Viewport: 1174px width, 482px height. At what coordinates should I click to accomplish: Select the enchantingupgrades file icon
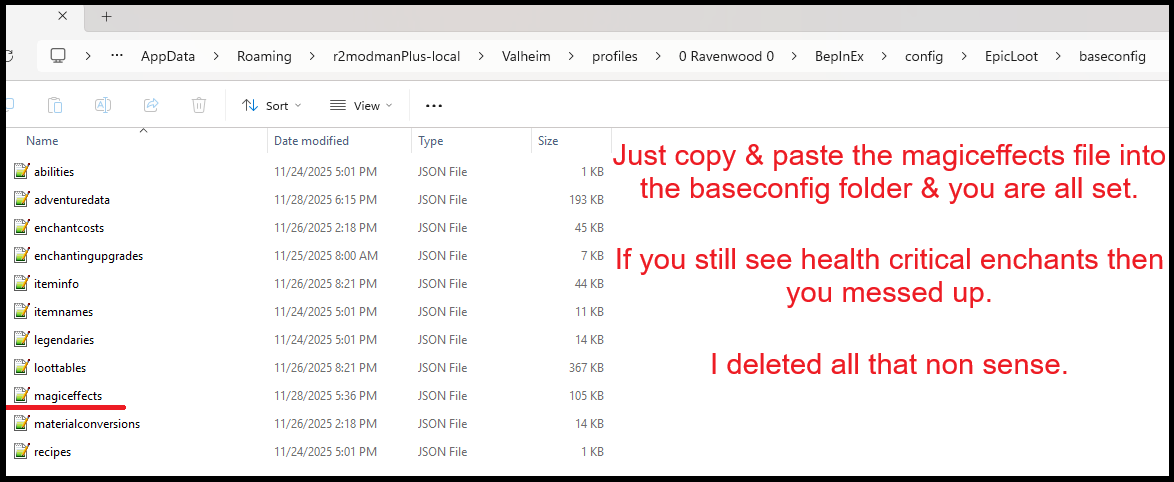21,255
